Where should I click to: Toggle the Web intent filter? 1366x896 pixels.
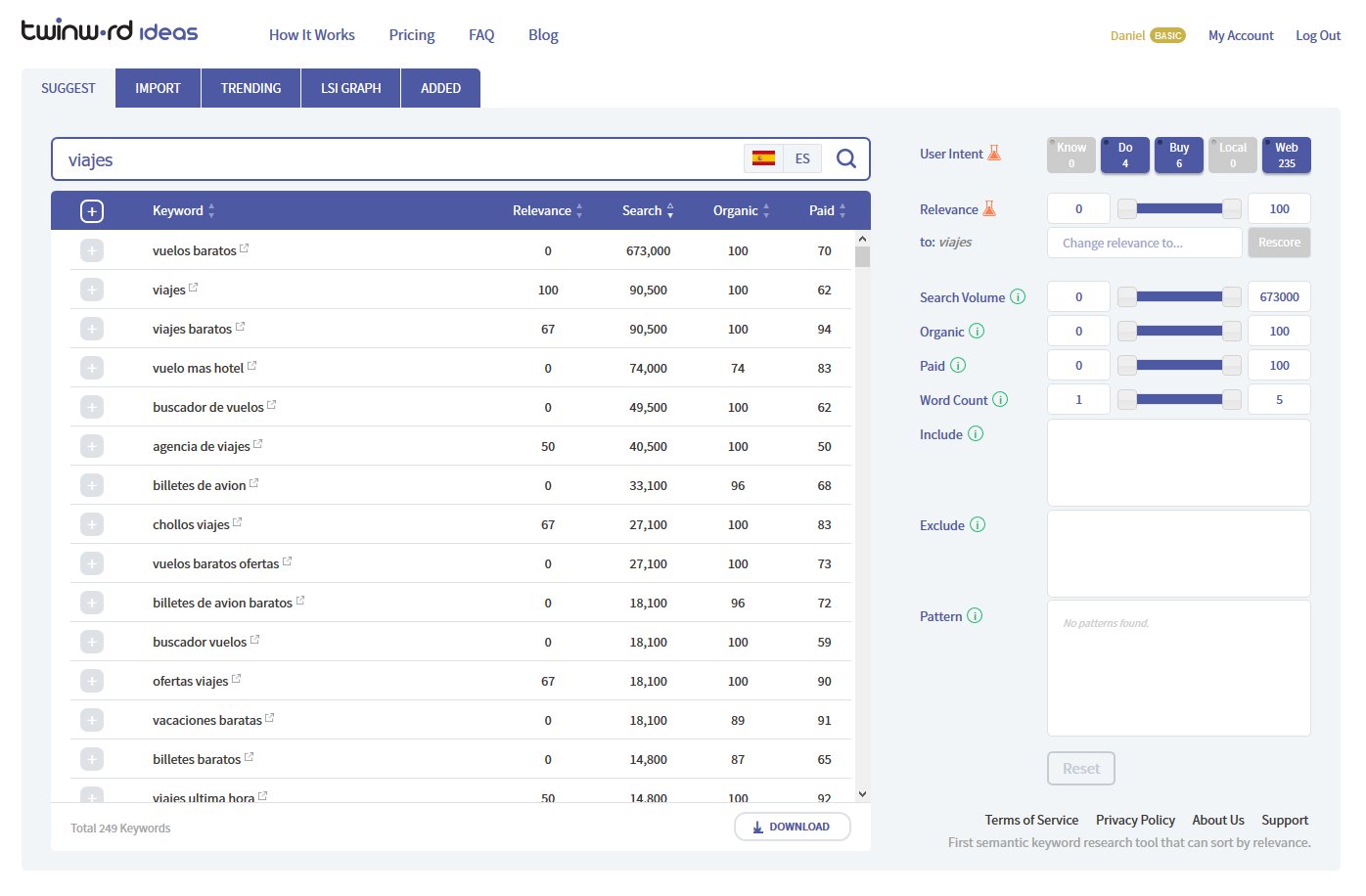pos(1287,155)
